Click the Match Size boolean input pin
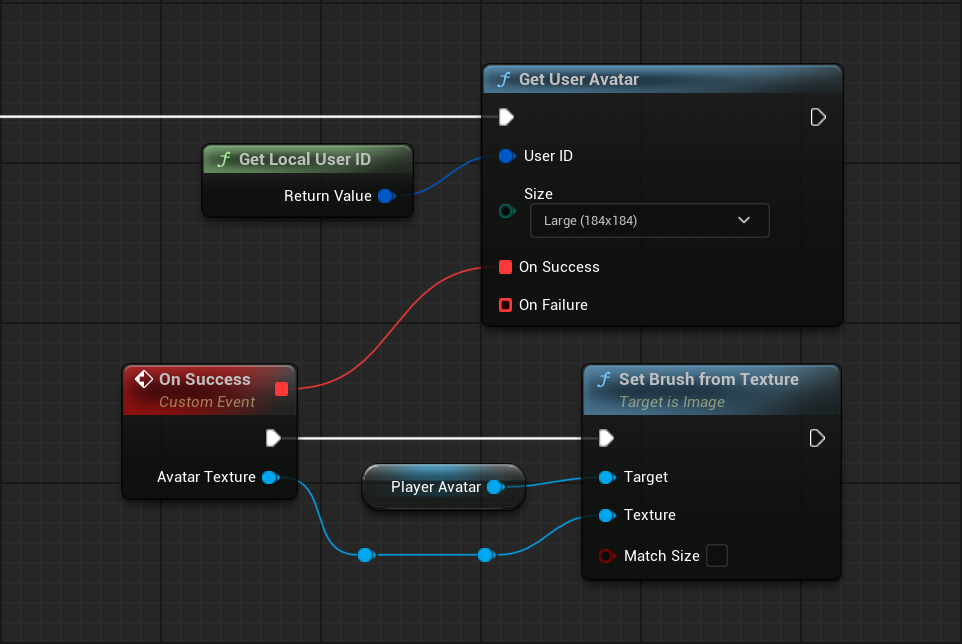 point(606,556)
